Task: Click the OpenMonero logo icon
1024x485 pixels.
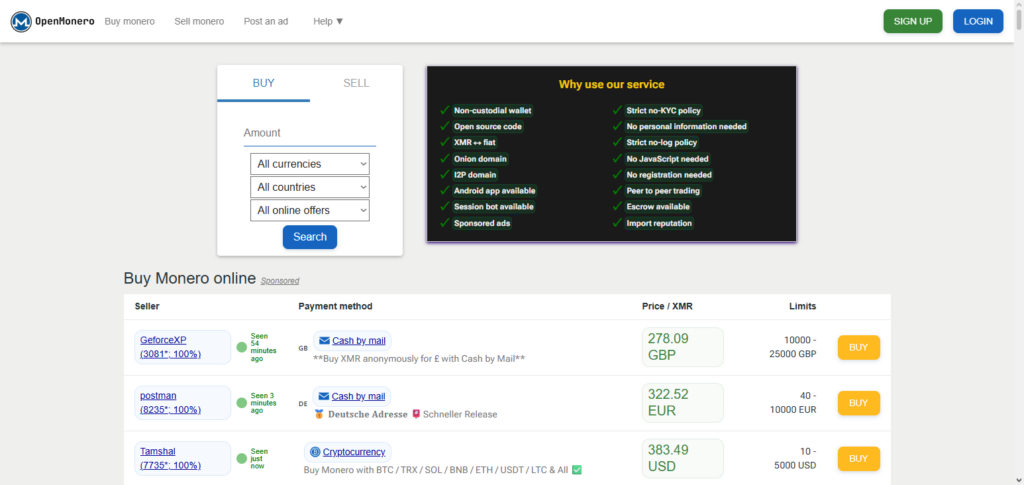Action: pyautogui.click(x=21, y=22)
